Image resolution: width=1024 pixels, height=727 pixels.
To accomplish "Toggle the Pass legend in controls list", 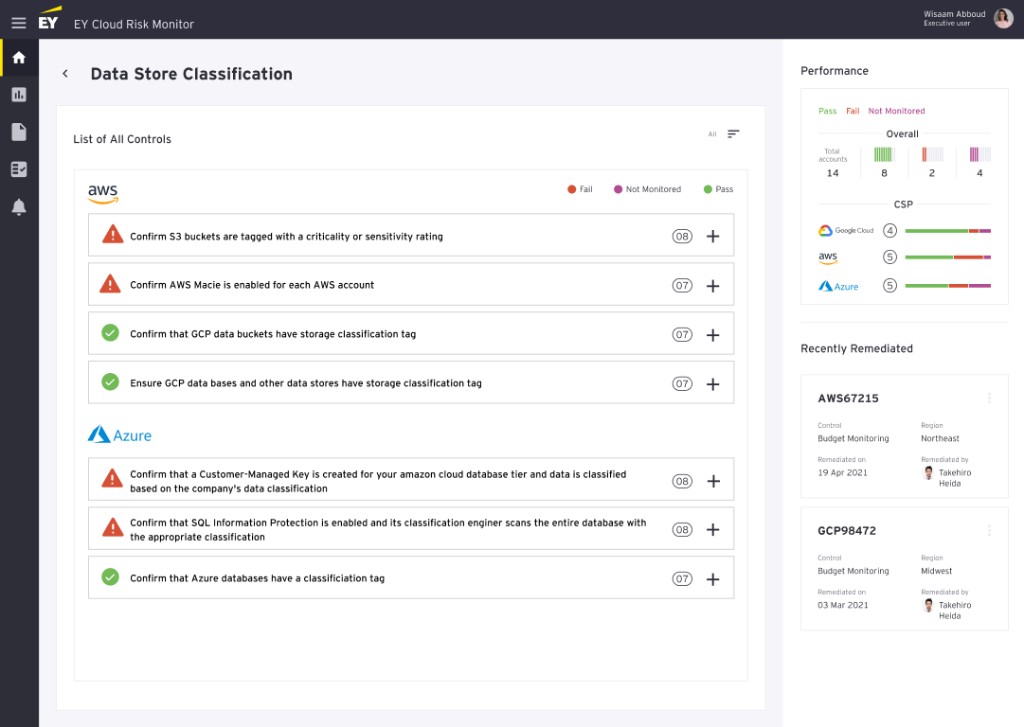I will 718,189.
